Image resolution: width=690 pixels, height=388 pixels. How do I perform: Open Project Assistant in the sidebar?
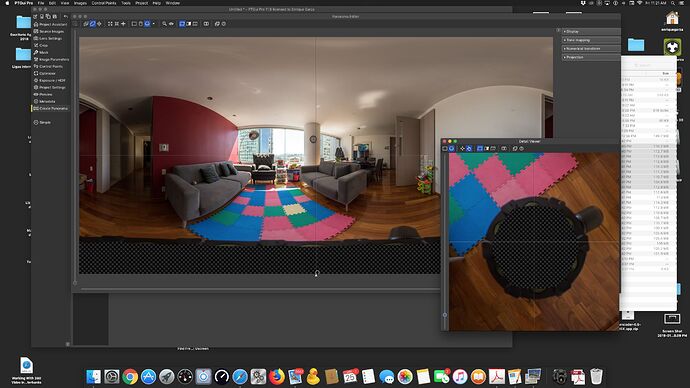(50, 24)
